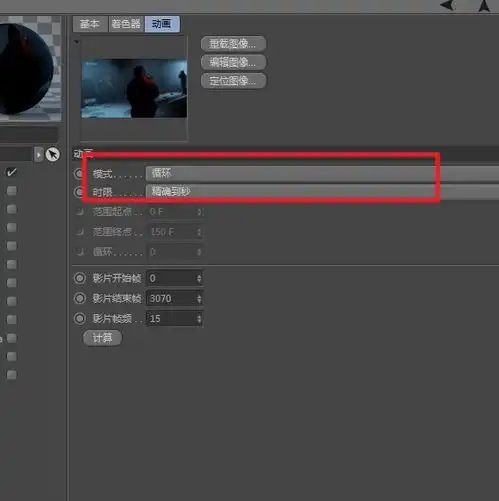The image size is (499, 501).
Task: Select the 动画 tab
Action: pos(162,24)
